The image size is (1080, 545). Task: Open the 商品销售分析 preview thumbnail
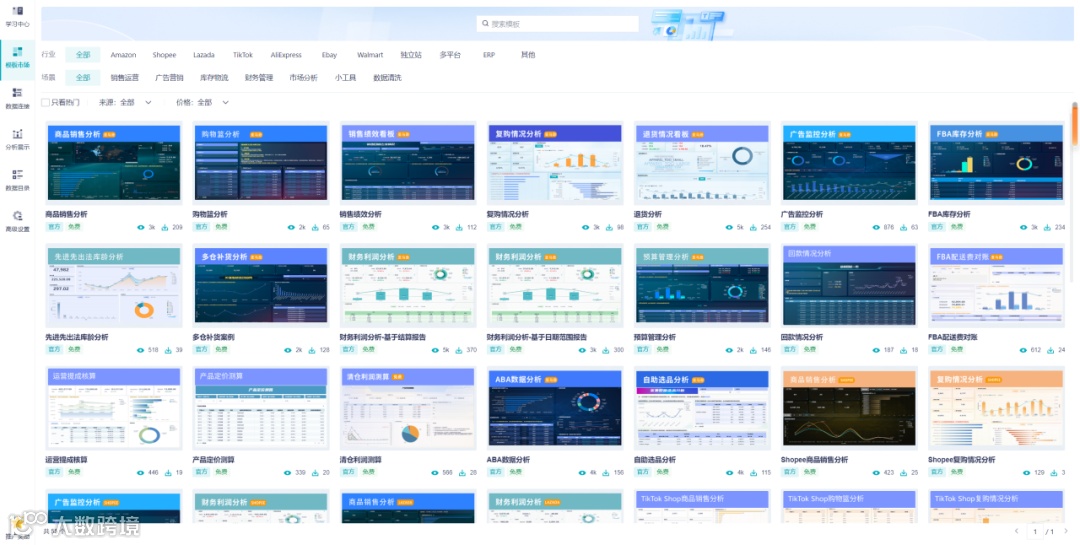(x=114, y=163)
